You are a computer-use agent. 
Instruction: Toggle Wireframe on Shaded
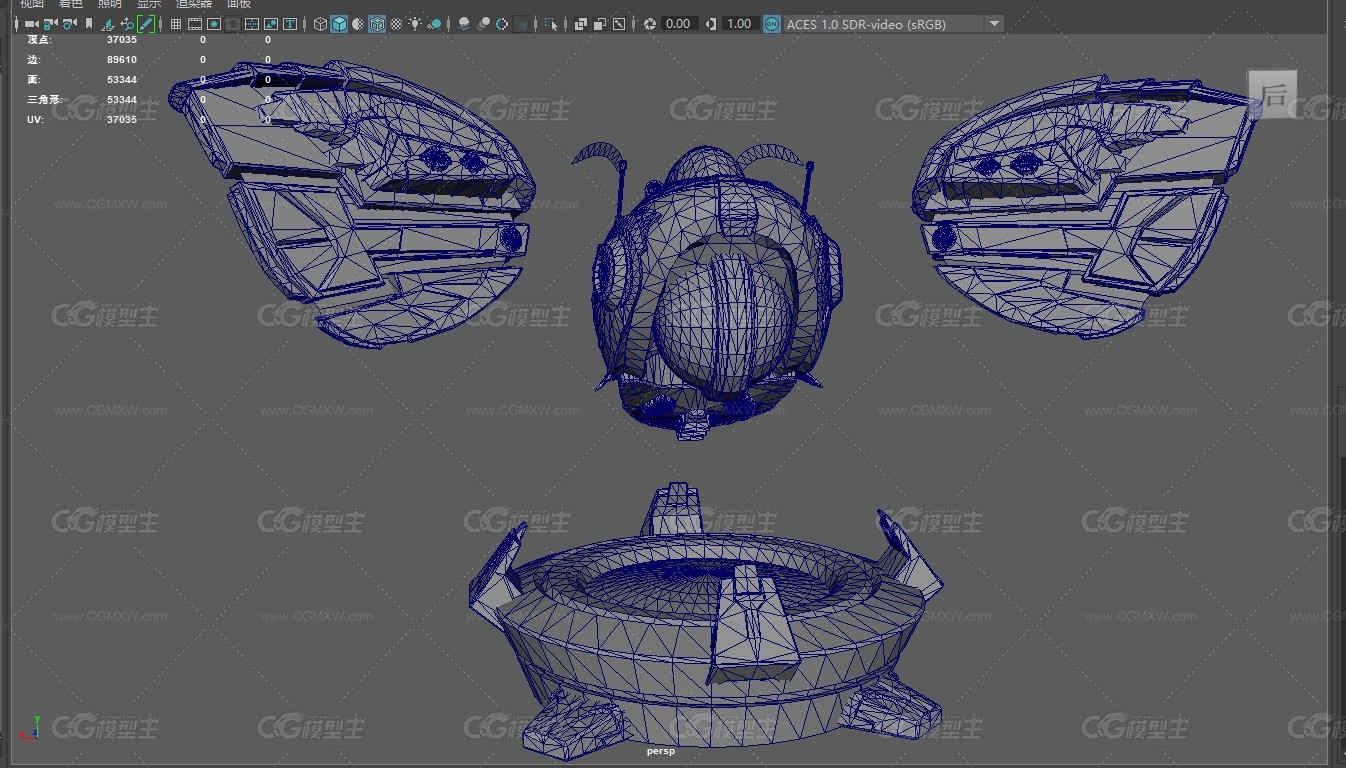(377, 24)
